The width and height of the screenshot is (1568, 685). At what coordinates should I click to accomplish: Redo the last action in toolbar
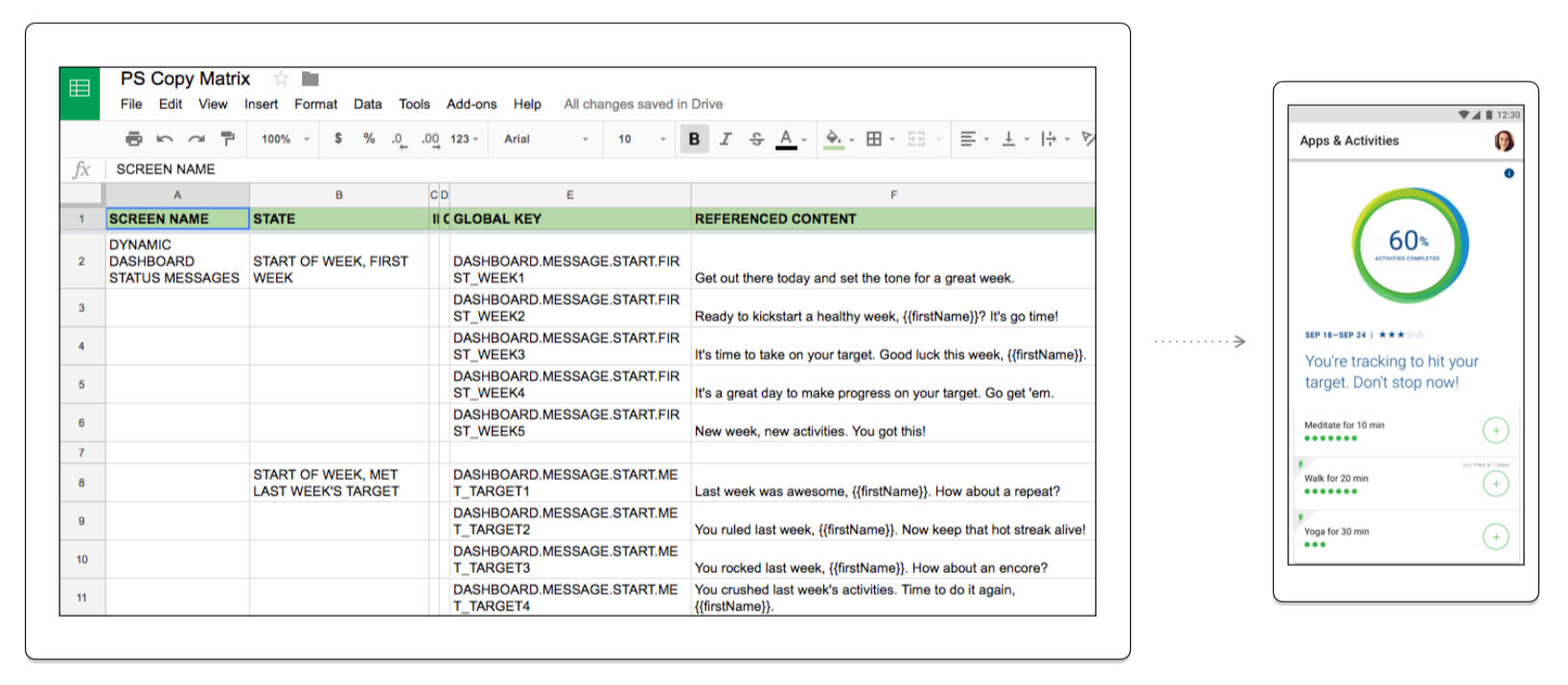196,139
